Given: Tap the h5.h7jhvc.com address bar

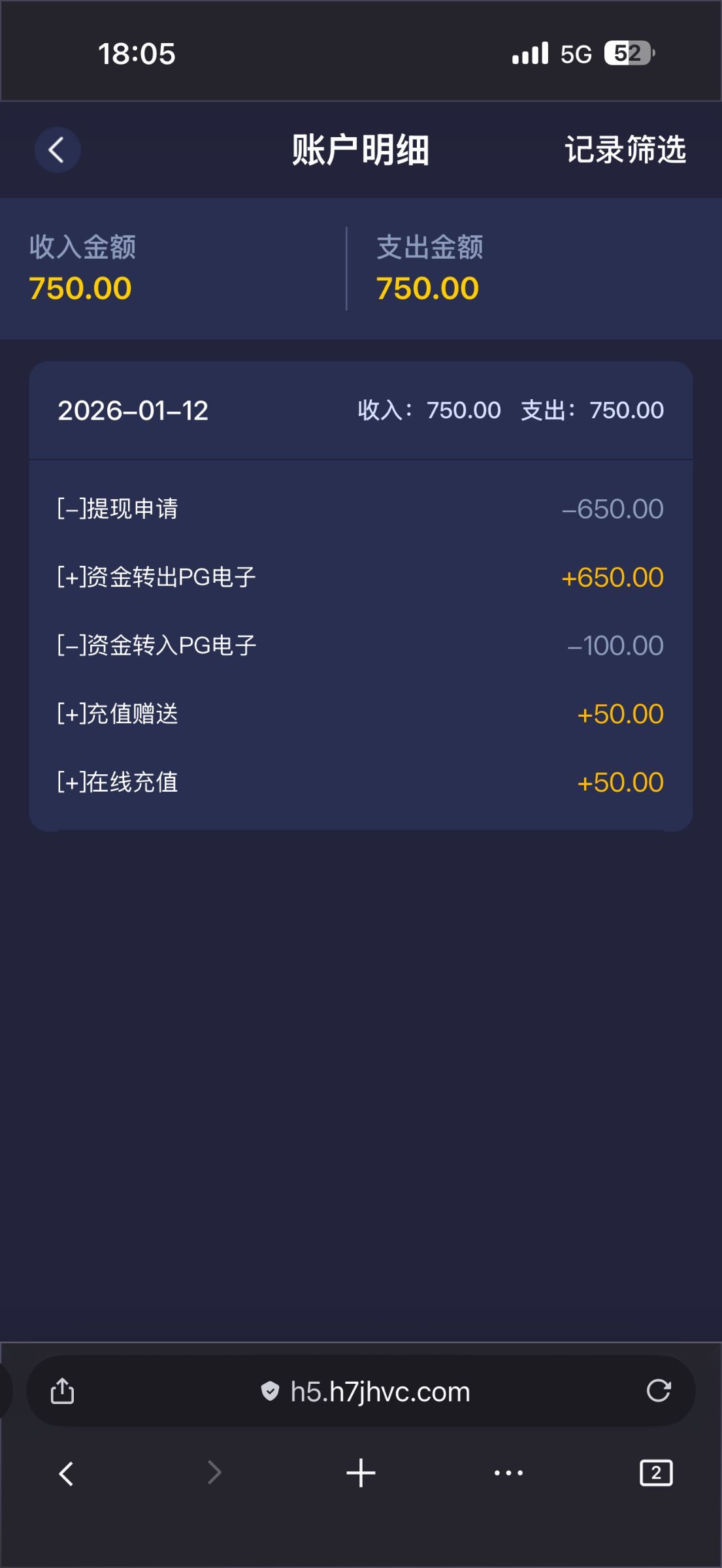Looking at the screenshot, I should tap(380, 1392).
